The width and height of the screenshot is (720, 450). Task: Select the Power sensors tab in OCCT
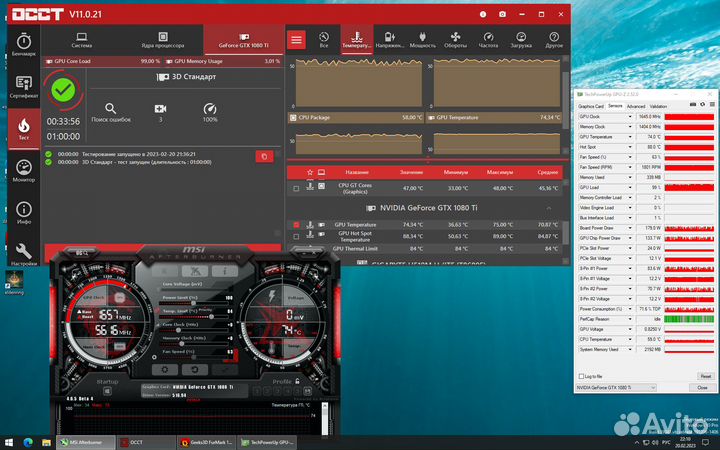[422, 40]
